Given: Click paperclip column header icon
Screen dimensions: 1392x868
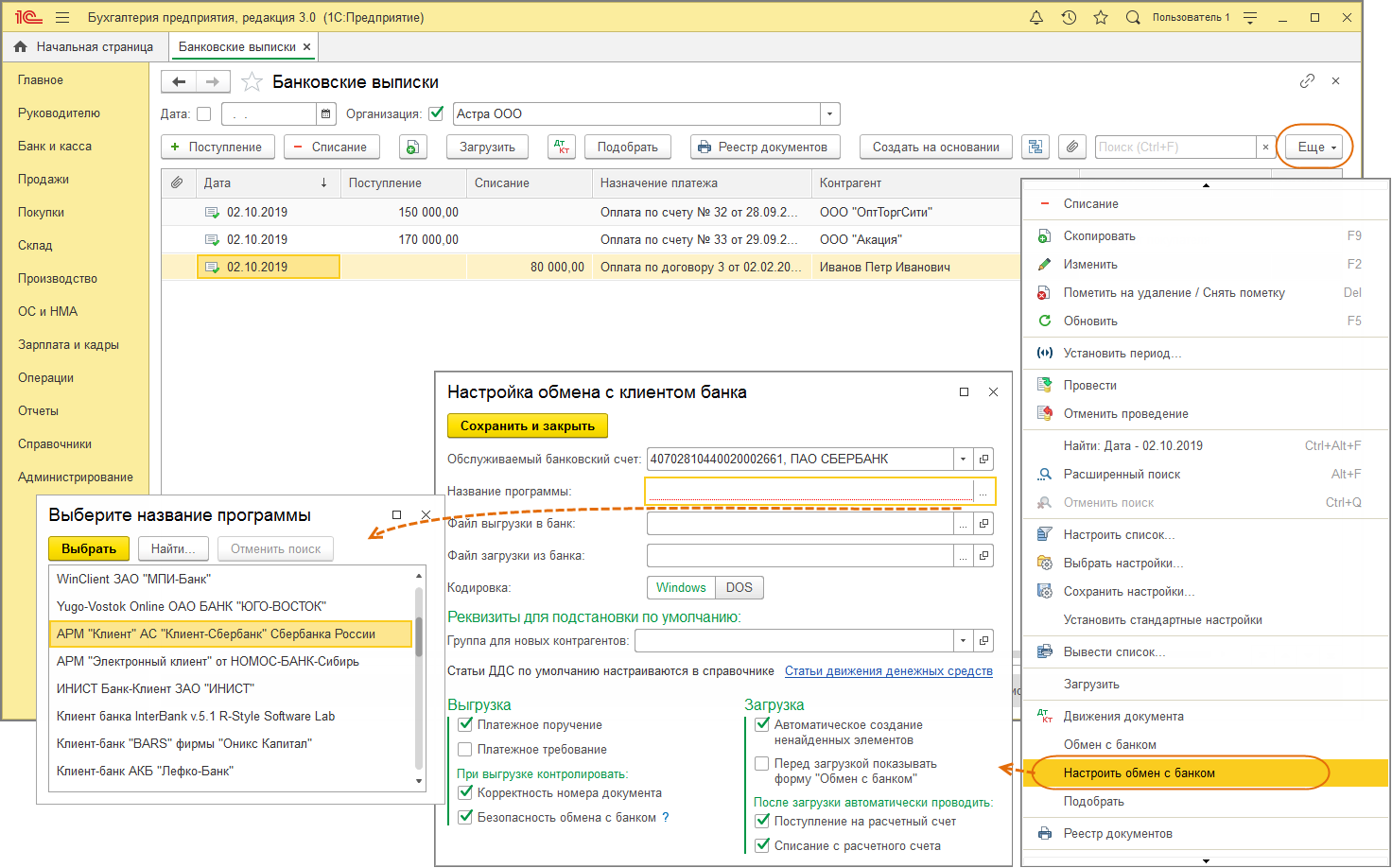Looking at the screenshot, I should 177,182.
